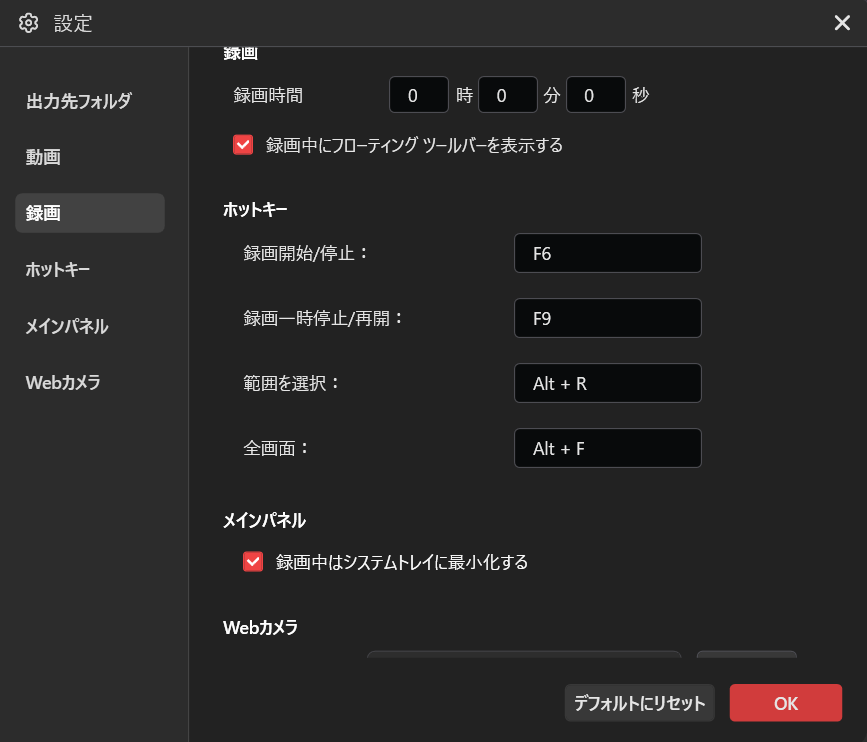The width and height of the screenshot is (867, 742).
Task: Disable minimize to system tray while recording
Action: (253, 561)
